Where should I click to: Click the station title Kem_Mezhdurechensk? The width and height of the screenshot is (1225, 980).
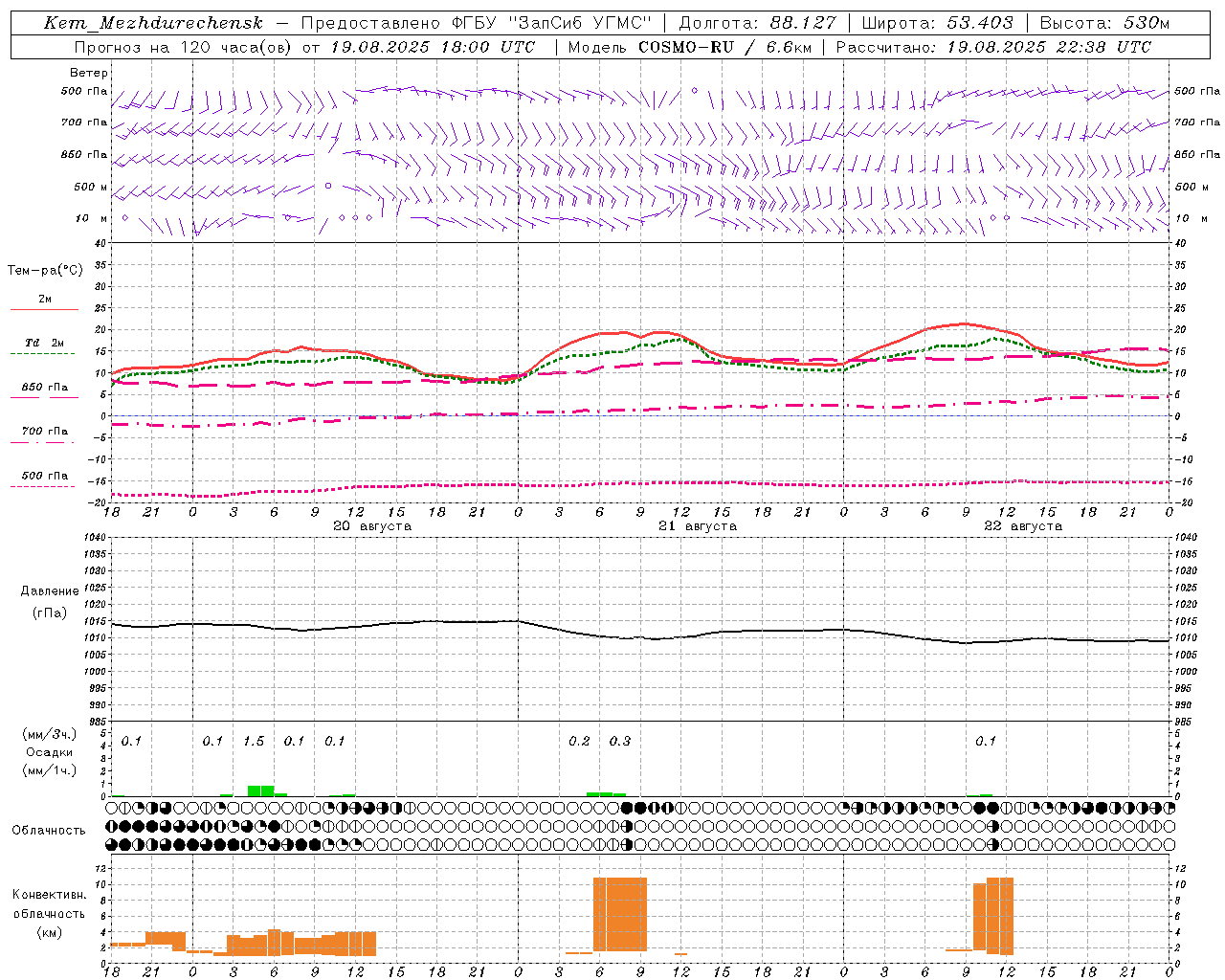coord(153,23)
